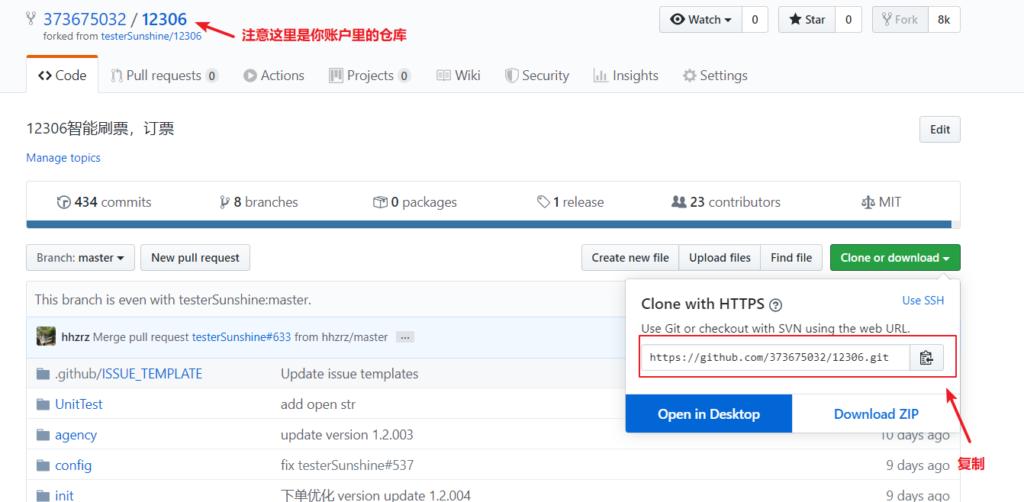The height and width of the screenshot is (502, 1024).
Task: Switch to Use SSH link
Action: point(923,300)
